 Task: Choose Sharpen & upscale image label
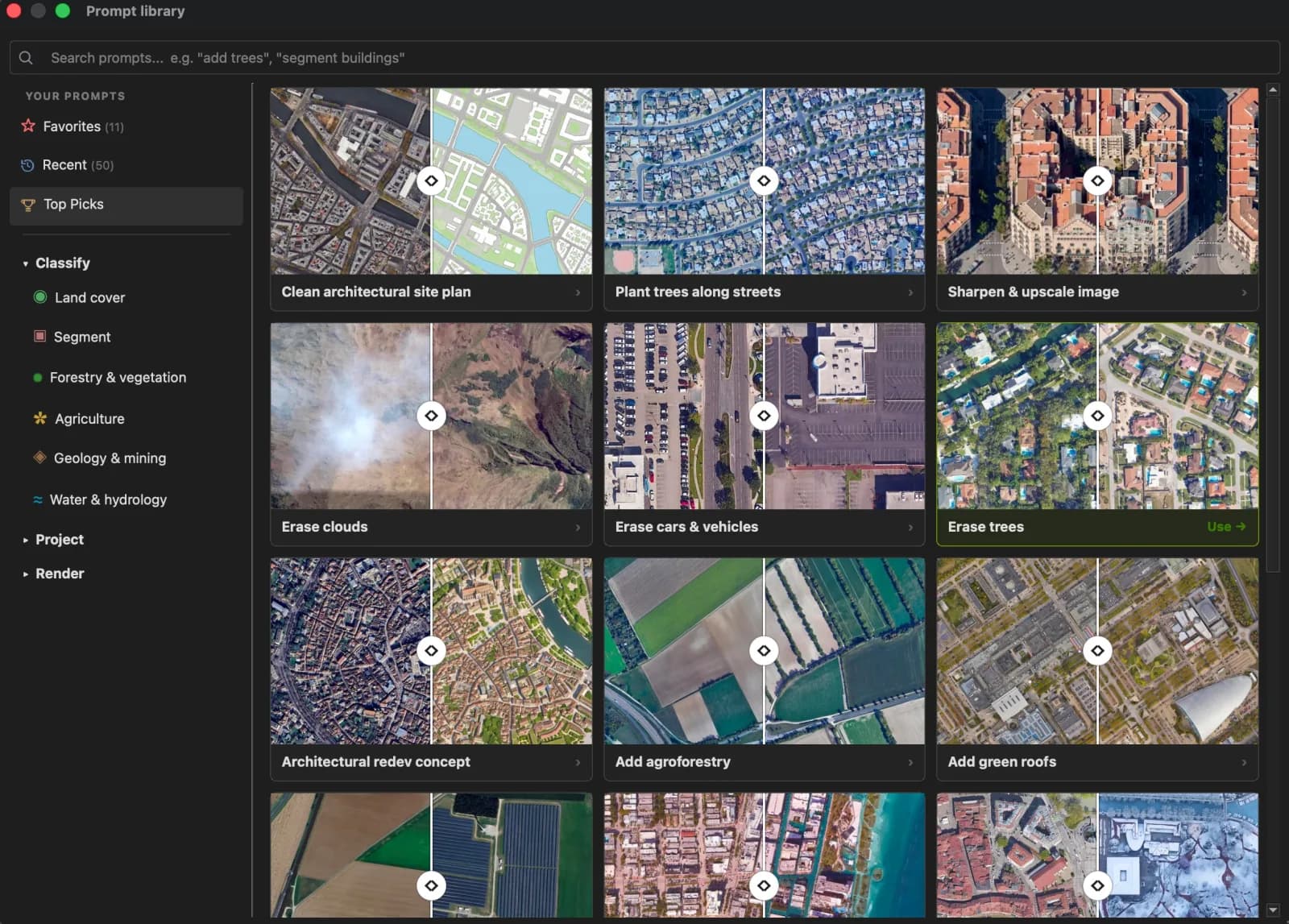coord(1033,292)
